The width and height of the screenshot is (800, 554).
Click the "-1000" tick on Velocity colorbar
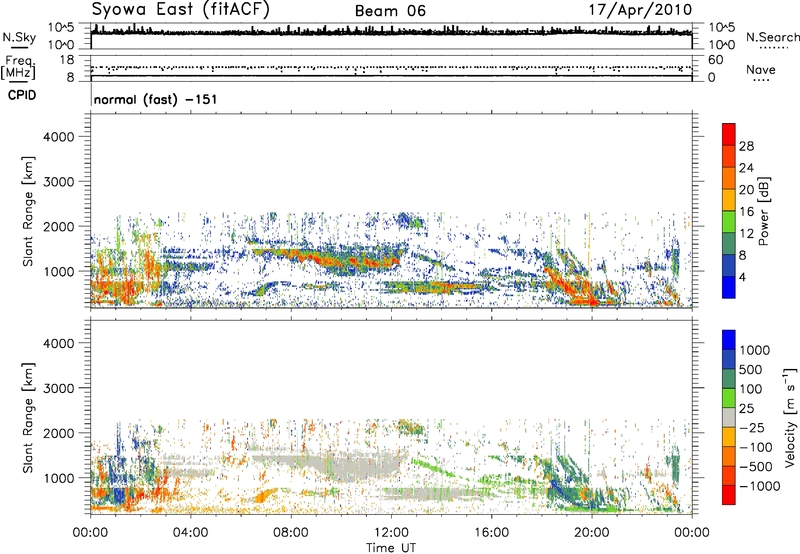point(759,486)
